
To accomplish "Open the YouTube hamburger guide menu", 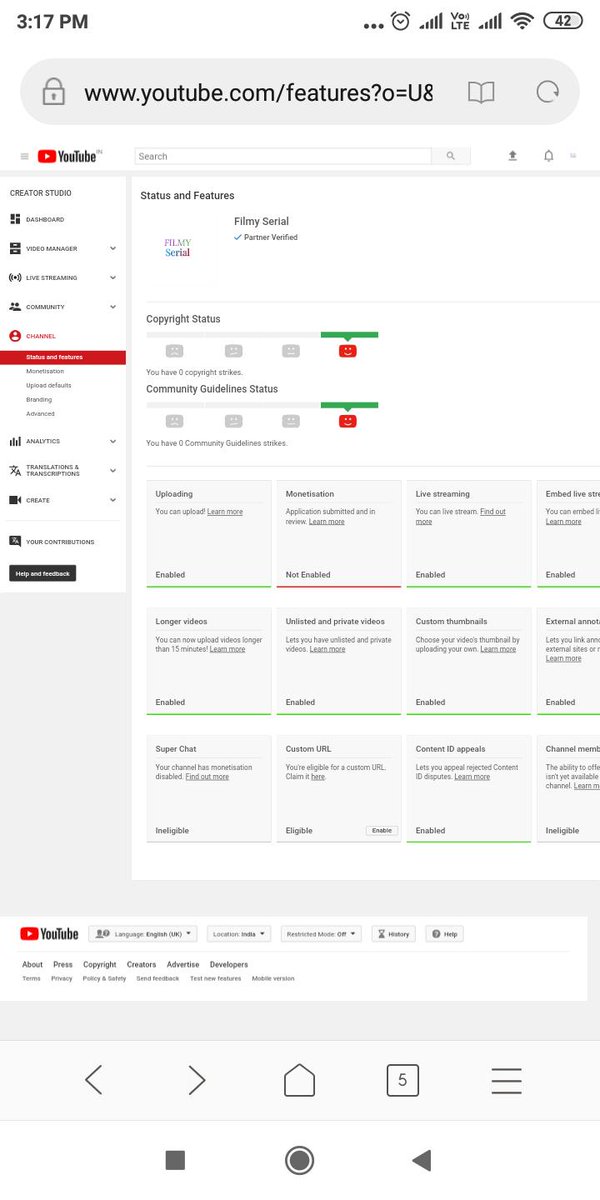I will [x=24, y=156].
